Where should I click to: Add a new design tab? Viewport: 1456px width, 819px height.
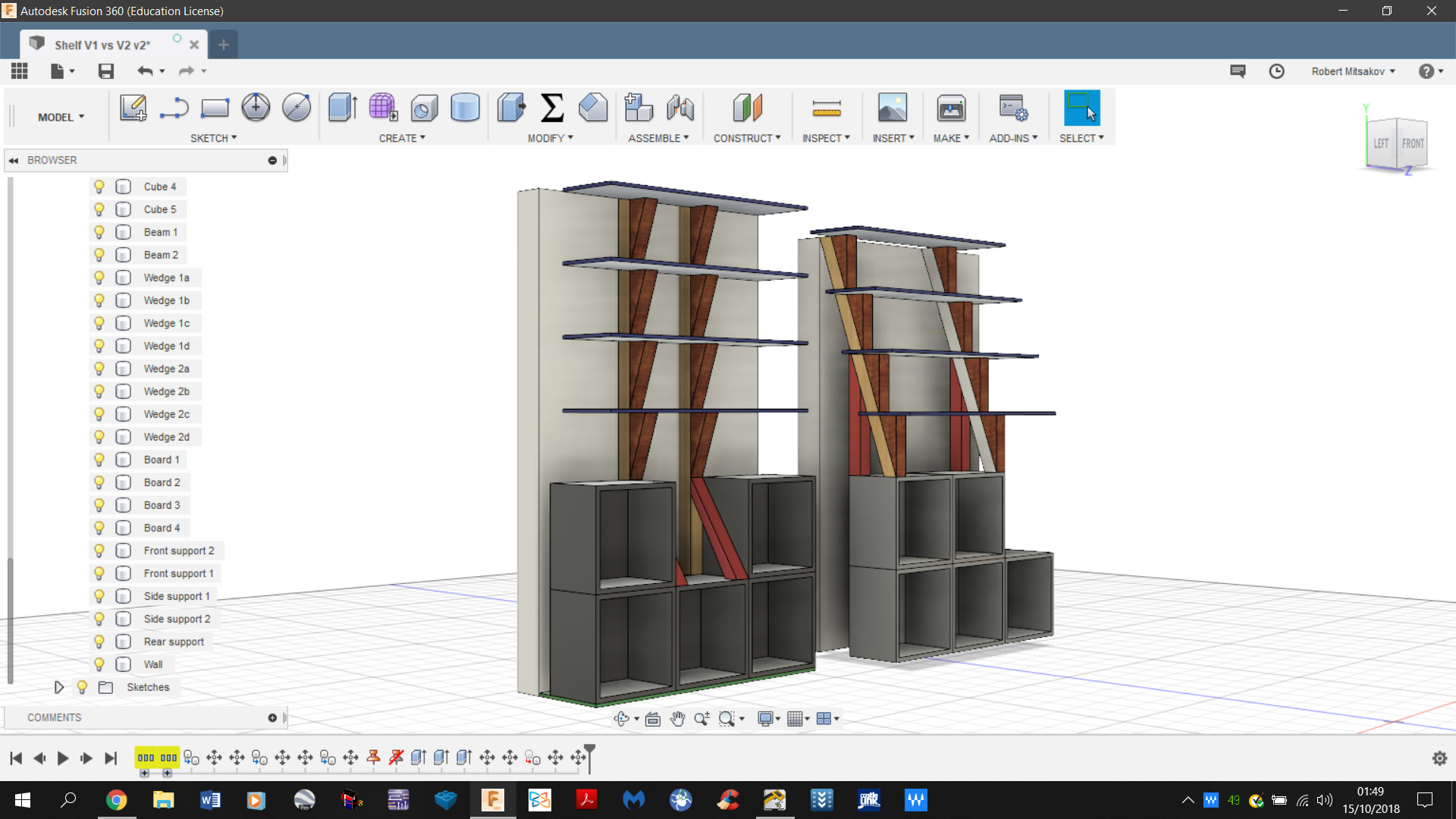pos(223,45)
